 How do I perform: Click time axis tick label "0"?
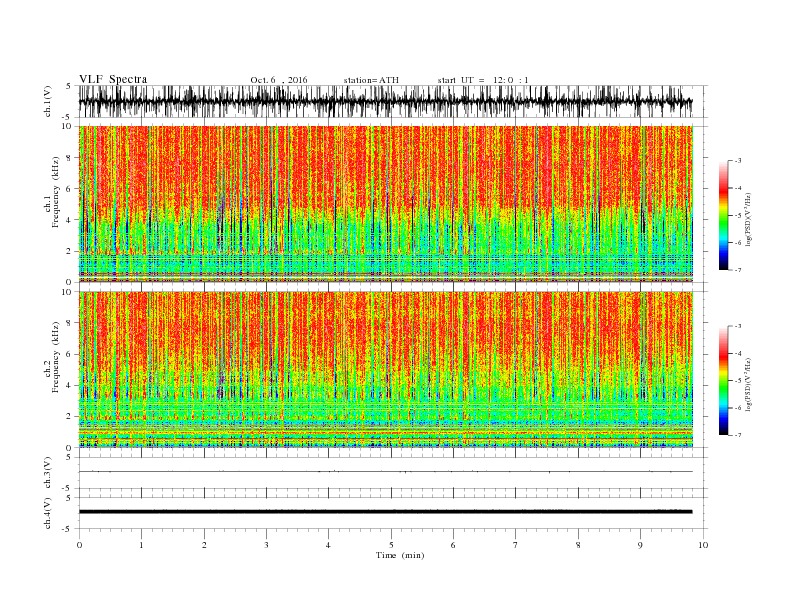coord(79,545)
